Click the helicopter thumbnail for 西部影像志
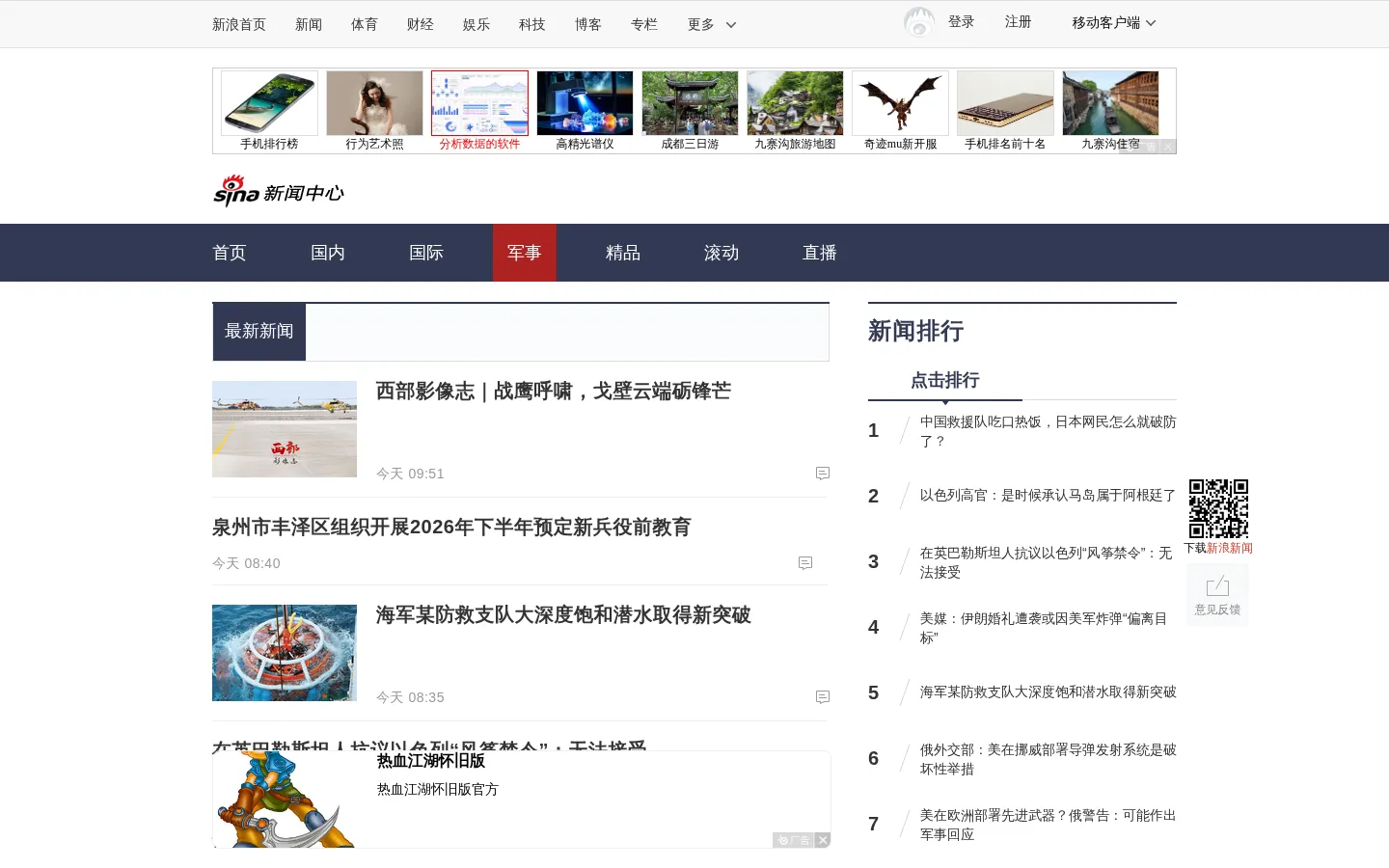This screenshot has height=868, width=1389. tap(285, 429)
